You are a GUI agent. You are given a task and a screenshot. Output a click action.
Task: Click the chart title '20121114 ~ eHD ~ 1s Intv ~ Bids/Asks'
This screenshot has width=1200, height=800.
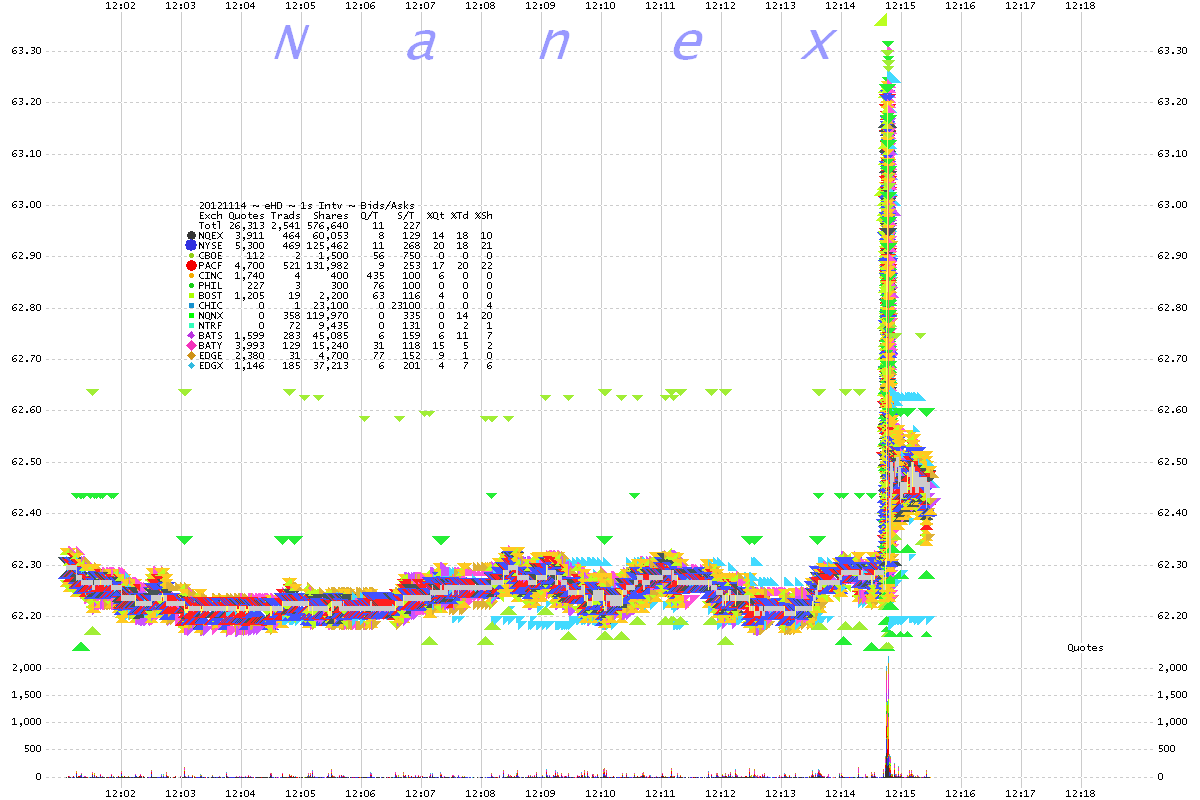tap(307, 205)
